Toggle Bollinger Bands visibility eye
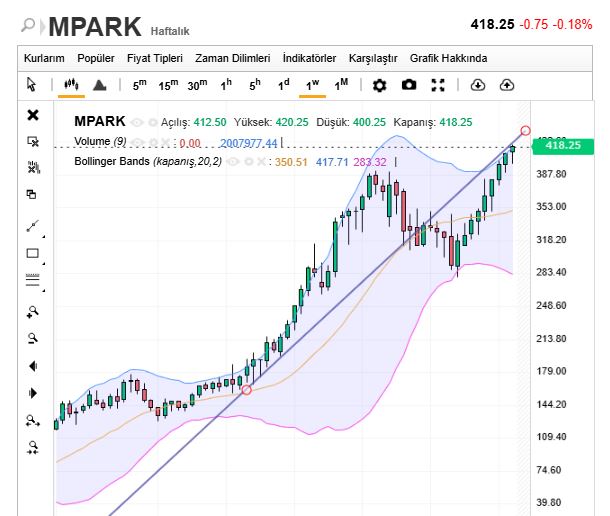The width and height of the screenshot is (610, 516). click(x=233, y=161)
